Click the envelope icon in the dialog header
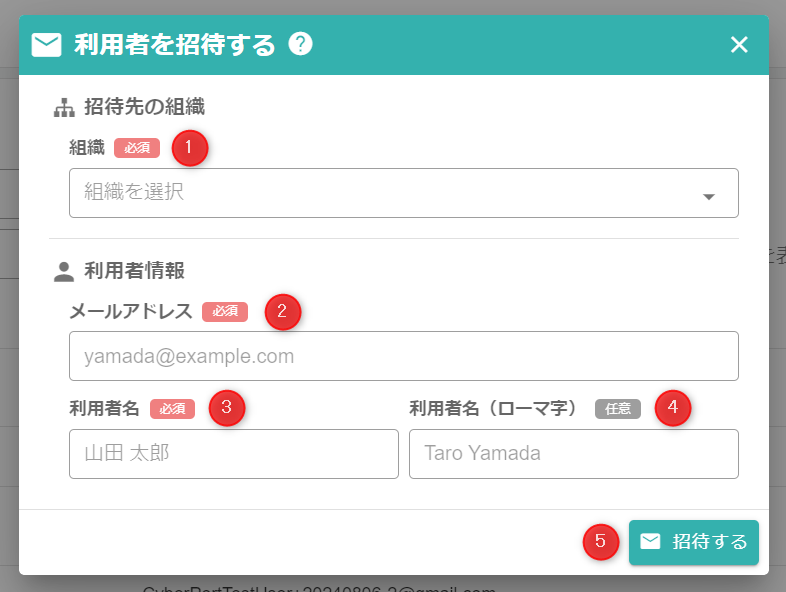This screenshot has width=786, height=592. click(x=47, y=45)
